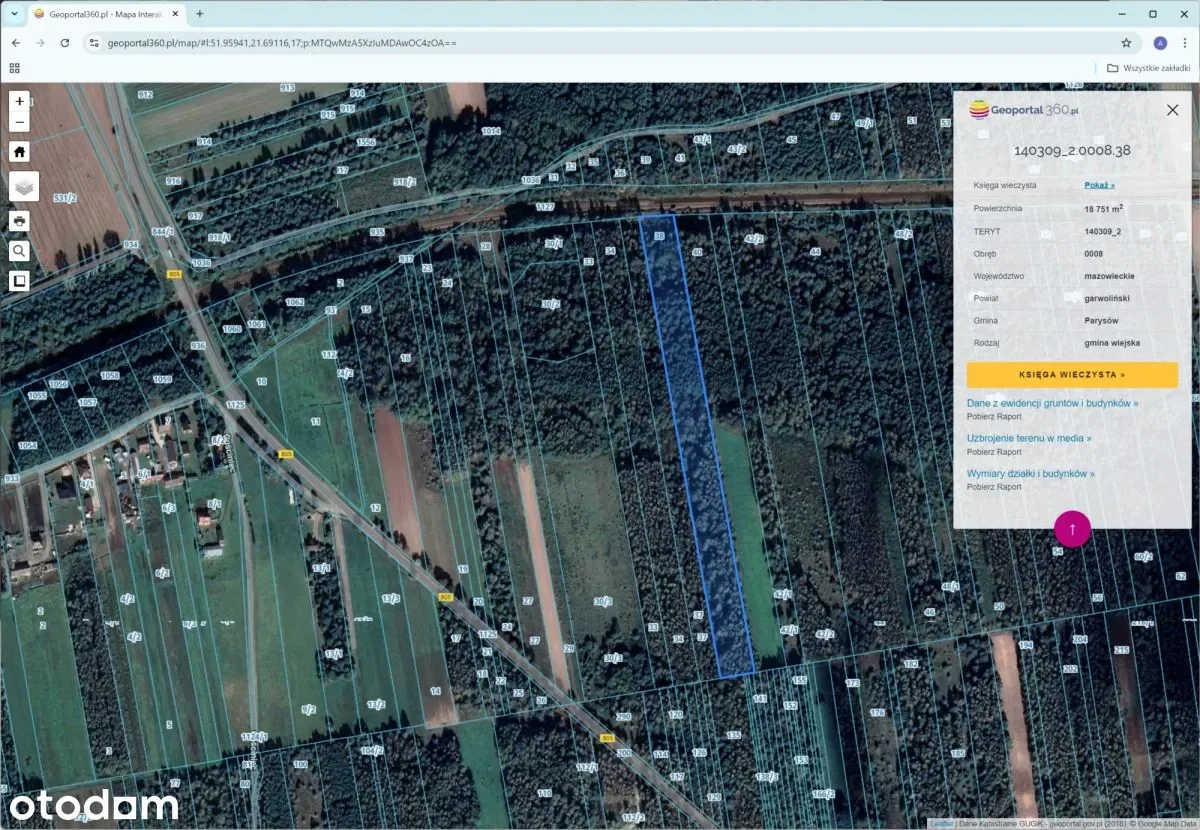
Task: Open Dane z ewidencji gruntów i budynków
Action: click(1052, 403)
